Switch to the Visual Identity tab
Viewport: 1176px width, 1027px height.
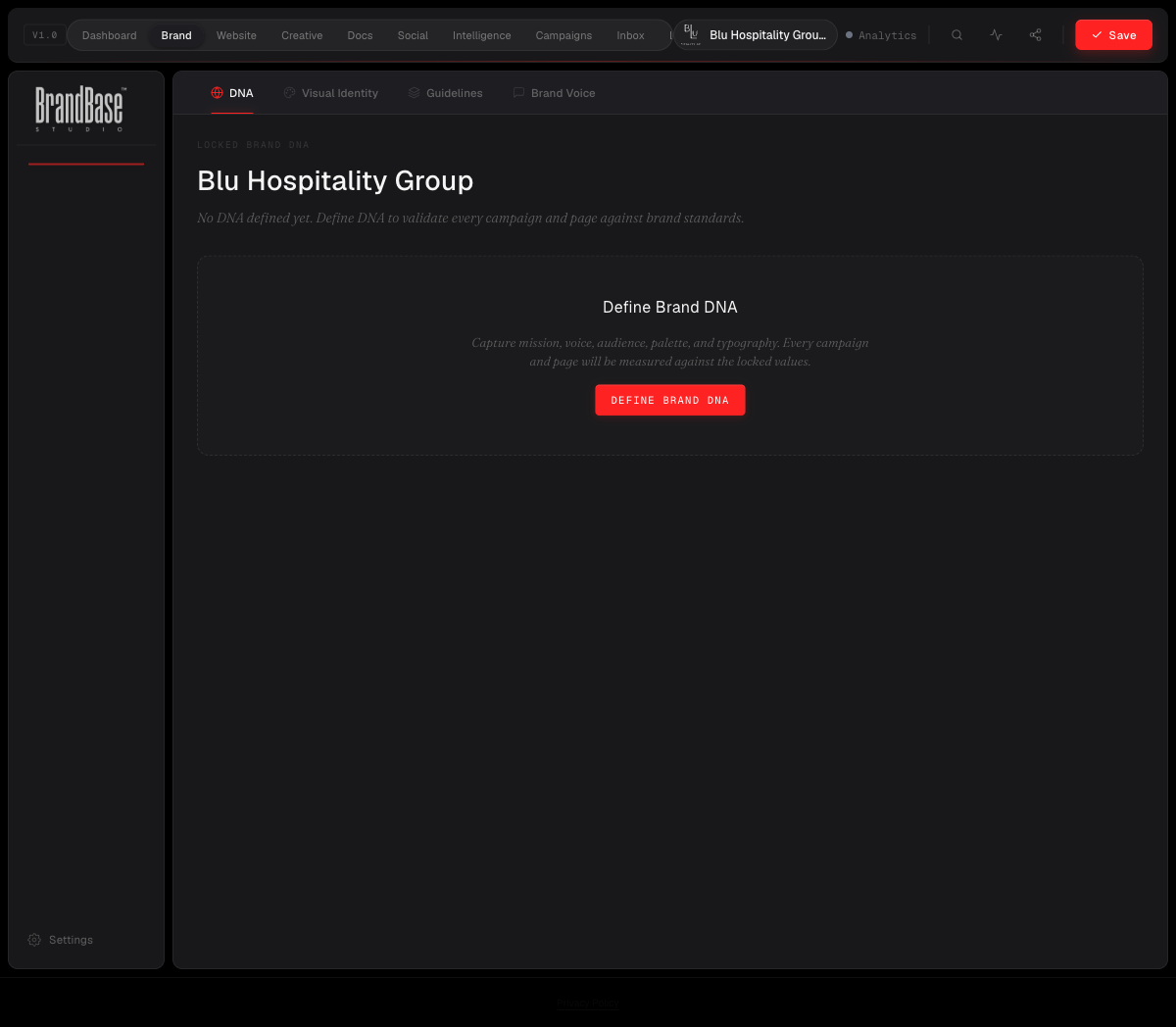coord(331,93)
